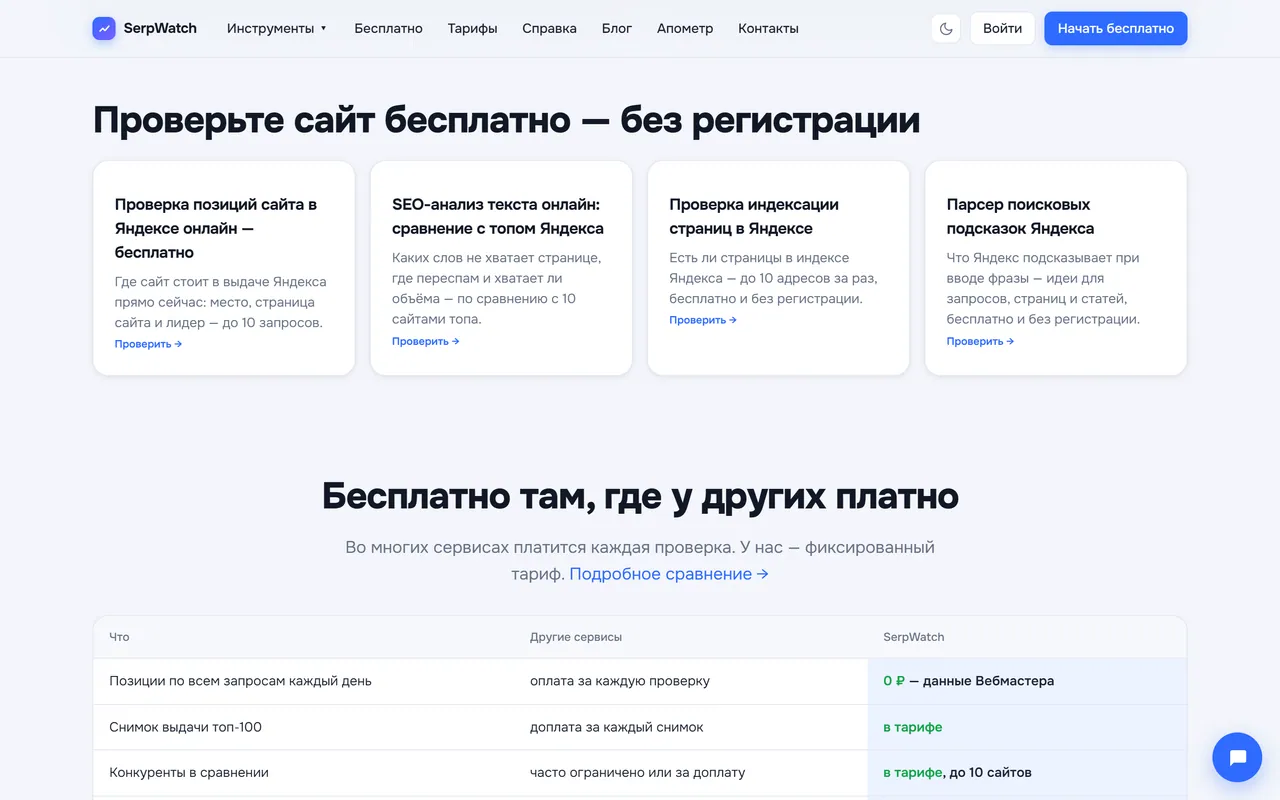Expand the Инструменты dropdown menu
This screenshot has width=1280, height=800.
(277, 28)
